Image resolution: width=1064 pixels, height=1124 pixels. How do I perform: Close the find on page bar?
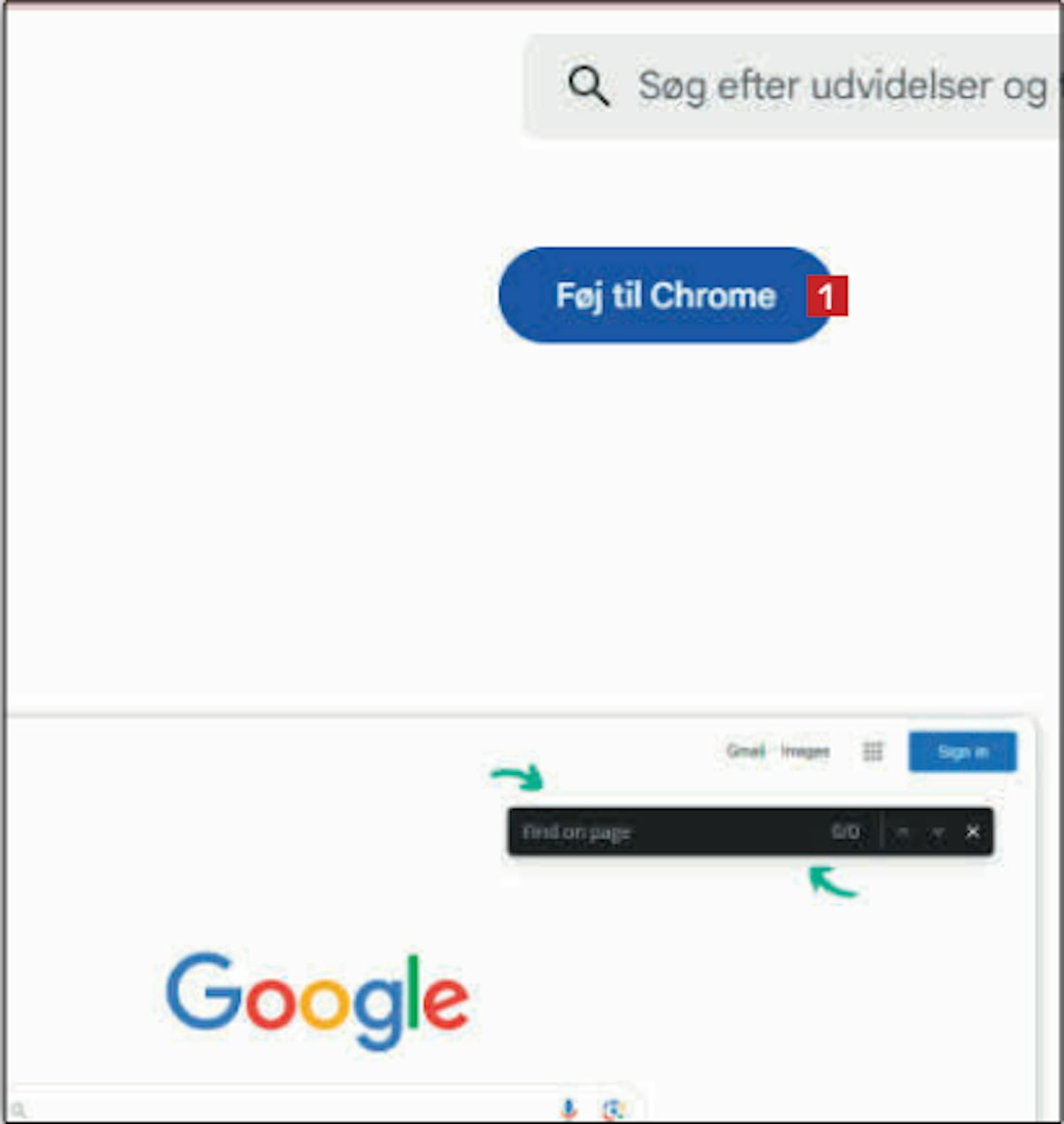[x=972, y=832]
